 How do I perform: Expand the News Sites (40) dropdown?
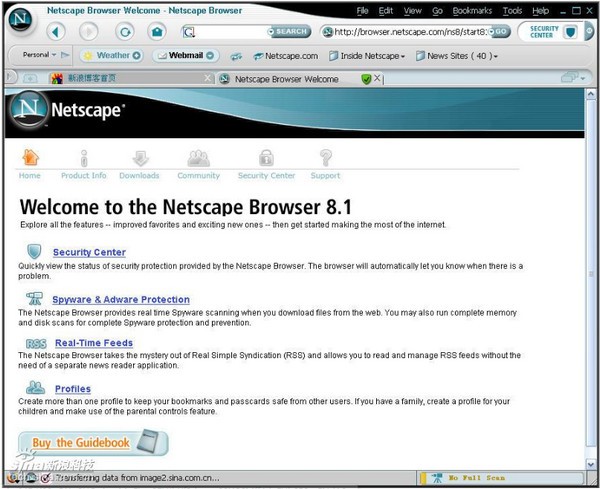point(456,56)
